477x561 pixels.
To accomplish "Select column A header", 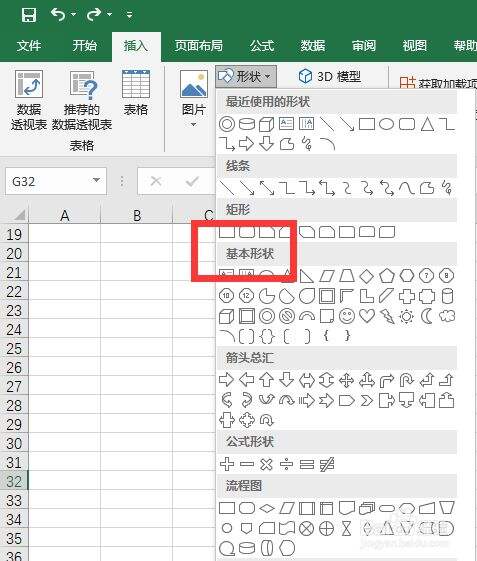I will click(65, 215).
